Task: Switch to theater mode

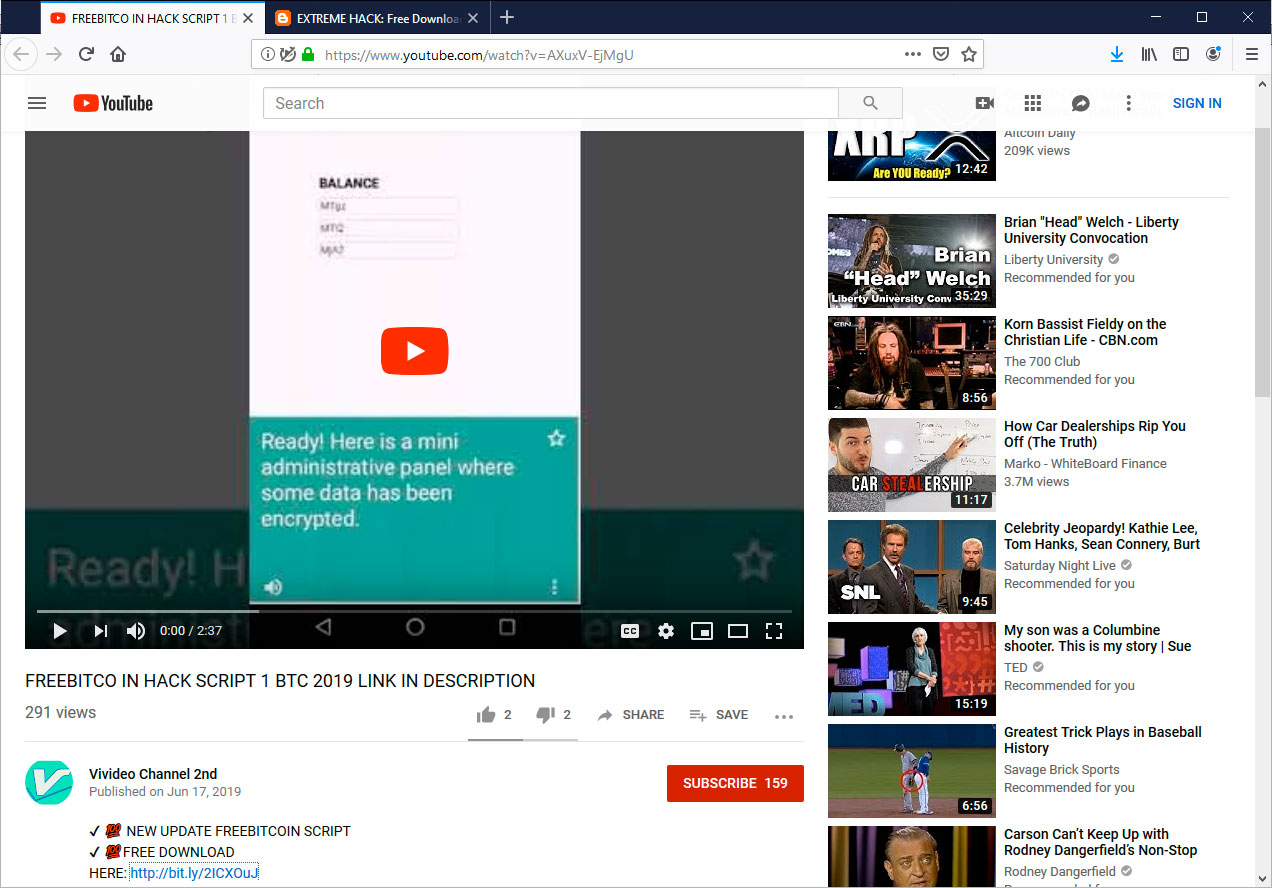Action: click(738, 631)
